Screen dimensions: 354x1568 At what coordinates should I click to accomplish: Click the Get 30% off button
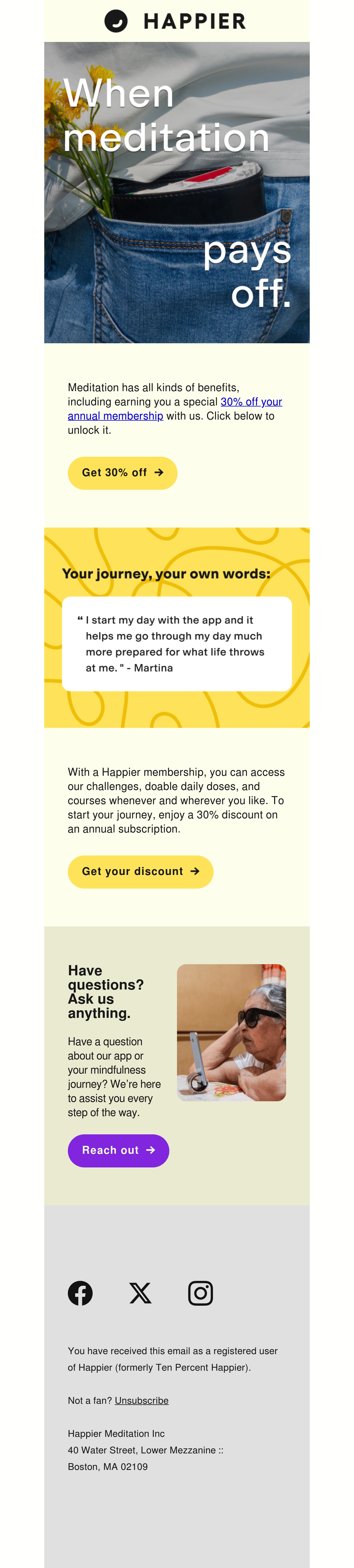[122, 473]
